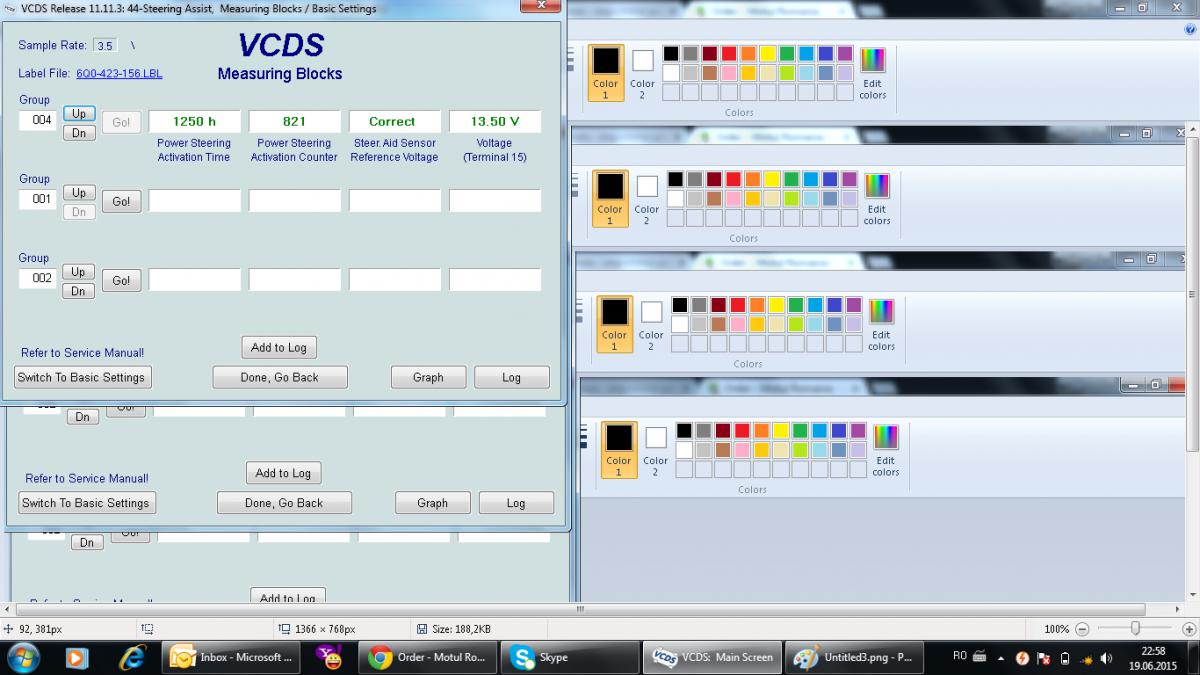1200x675 pixels.
Task: Open Windows Media Player from the taskbar
Action: [x=77, y=657]
